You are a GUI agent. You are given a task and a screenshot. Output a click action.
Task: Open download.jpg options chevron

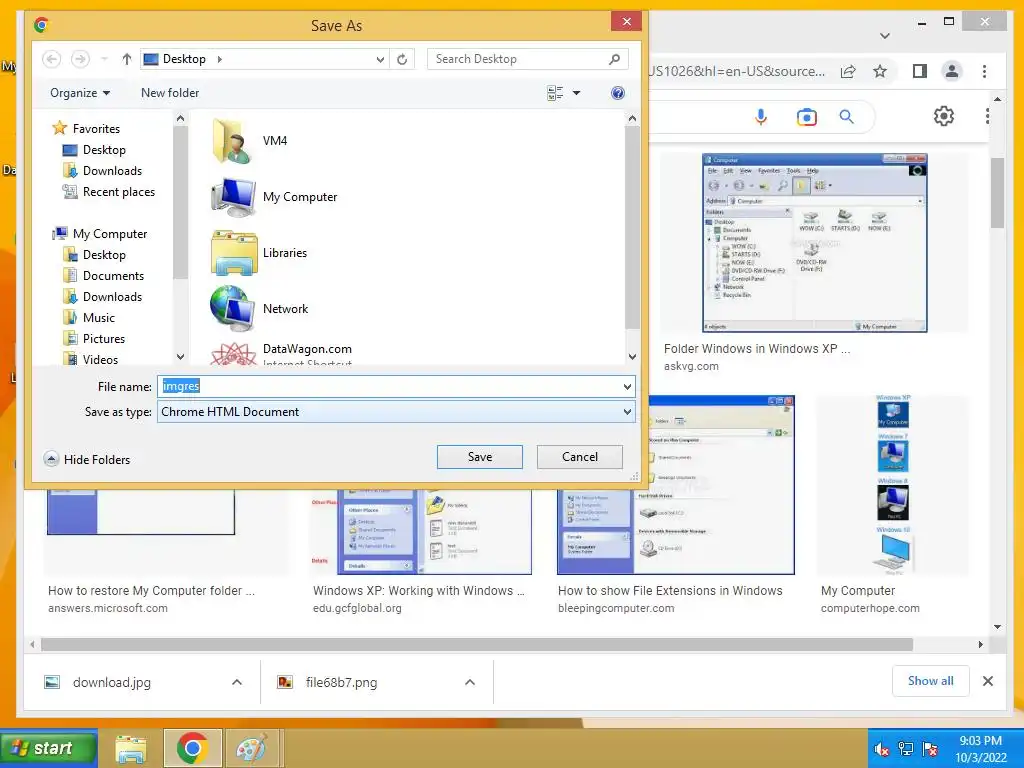(x=237, y=682)
